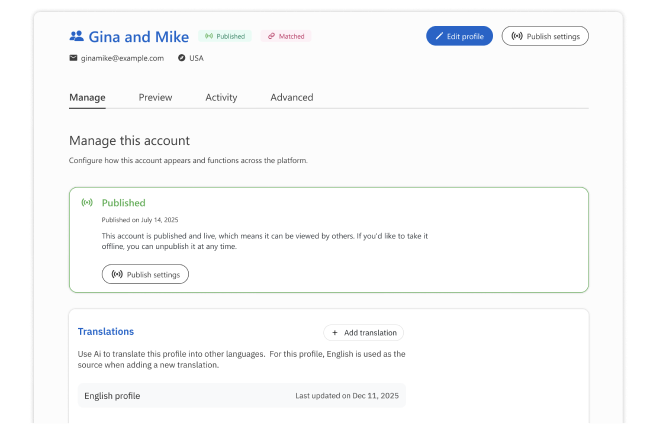Click the envelope icon before the email address
This screenshot has height=424, width=654.
pos(73,58)
